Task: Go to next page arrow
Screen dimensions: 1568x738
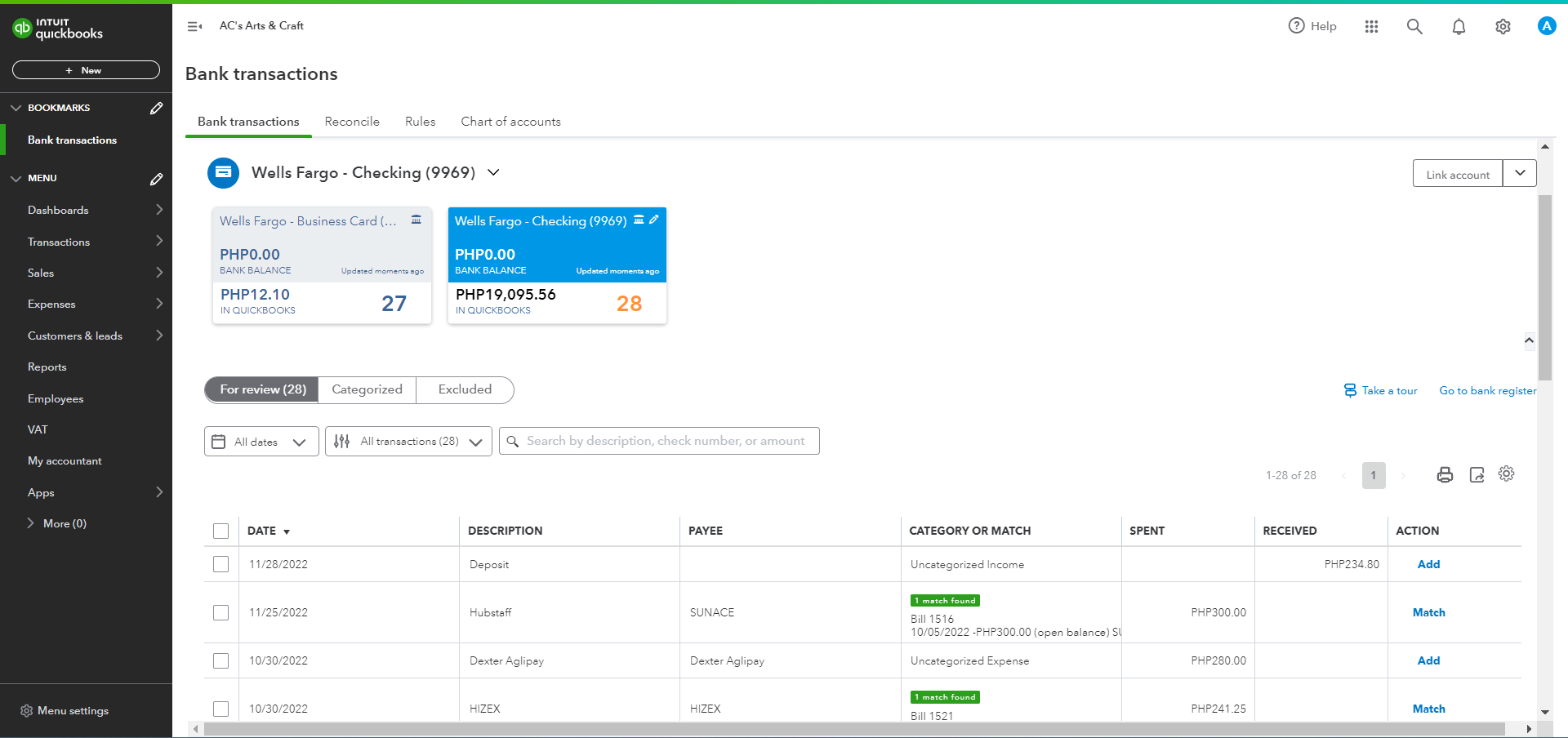Action: point(1404,475)
